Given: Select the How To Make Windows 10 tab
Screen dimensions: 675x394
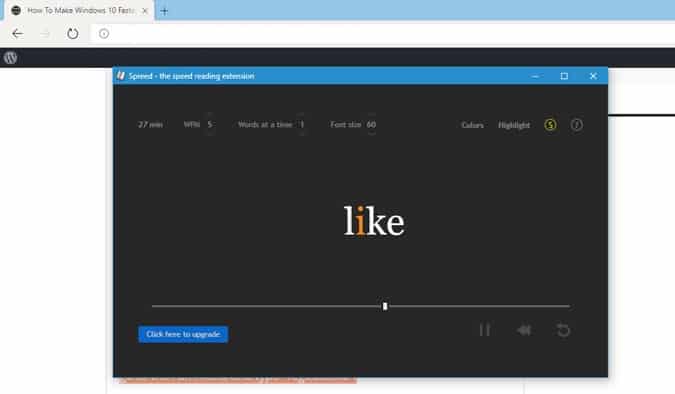Looking at the screenshot, I should click(79, 11).
